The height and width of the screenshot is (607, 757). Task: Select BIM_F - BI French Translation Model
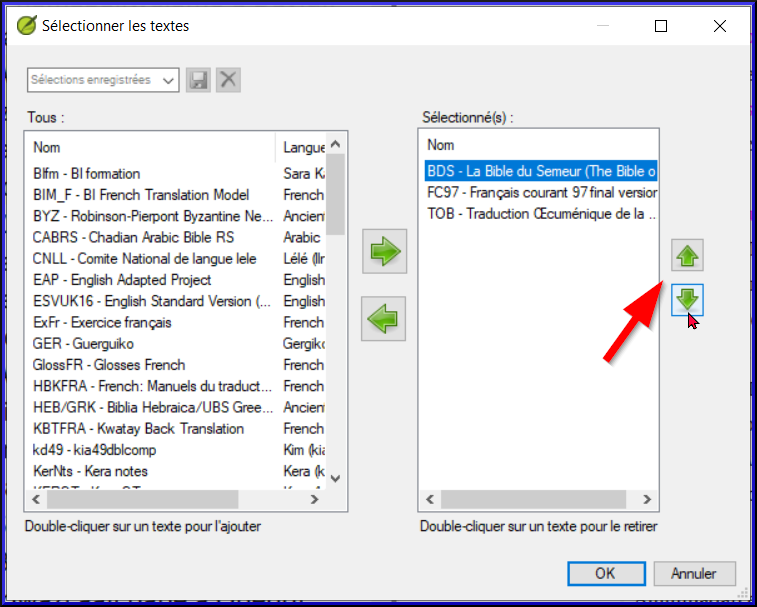(141, 195)
